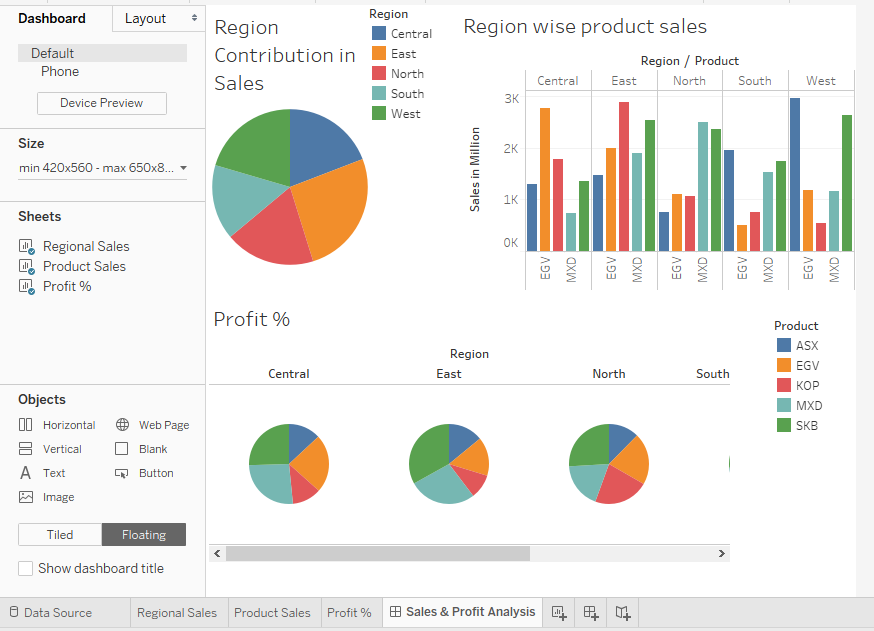Click the North region pie chart in Profit %
Screen dimensions: 874x631
(609, 464)
